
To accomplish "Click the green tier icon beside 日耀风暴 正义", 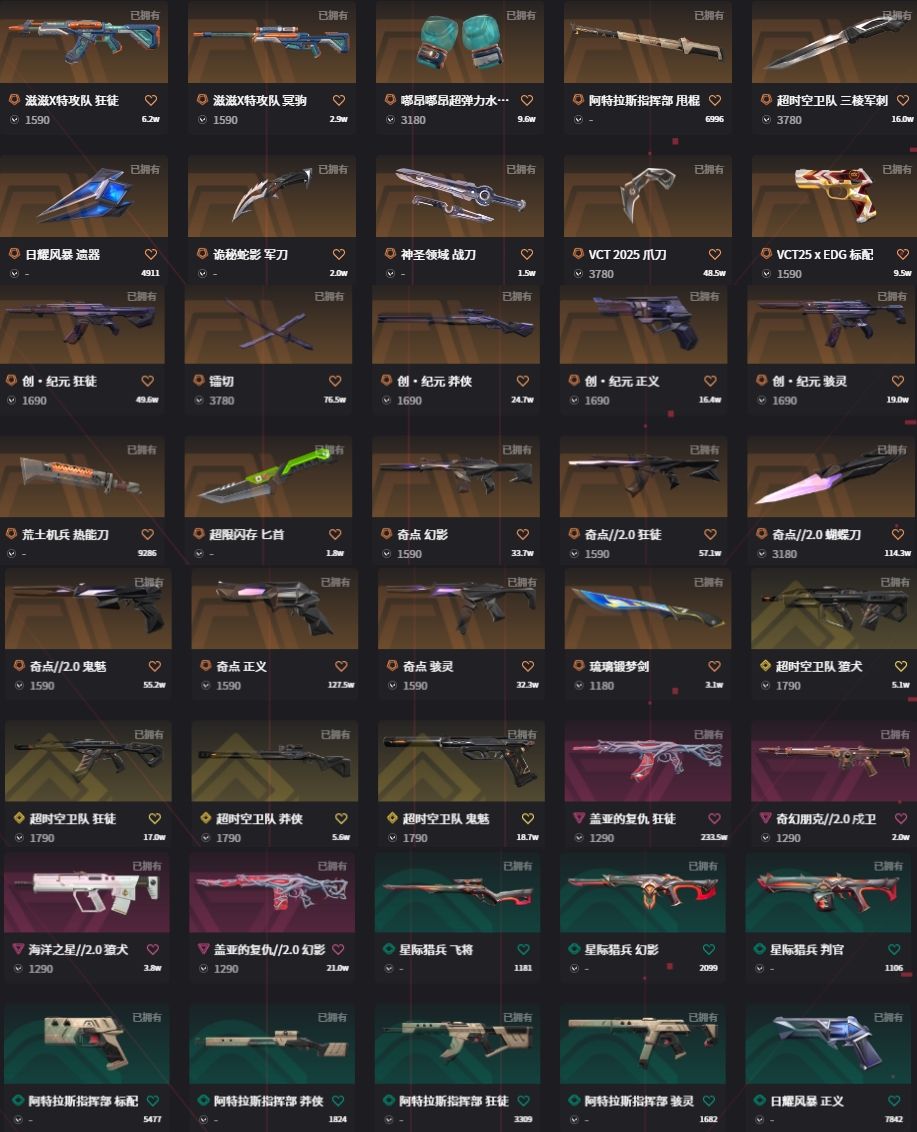I will click(760, 1100).
